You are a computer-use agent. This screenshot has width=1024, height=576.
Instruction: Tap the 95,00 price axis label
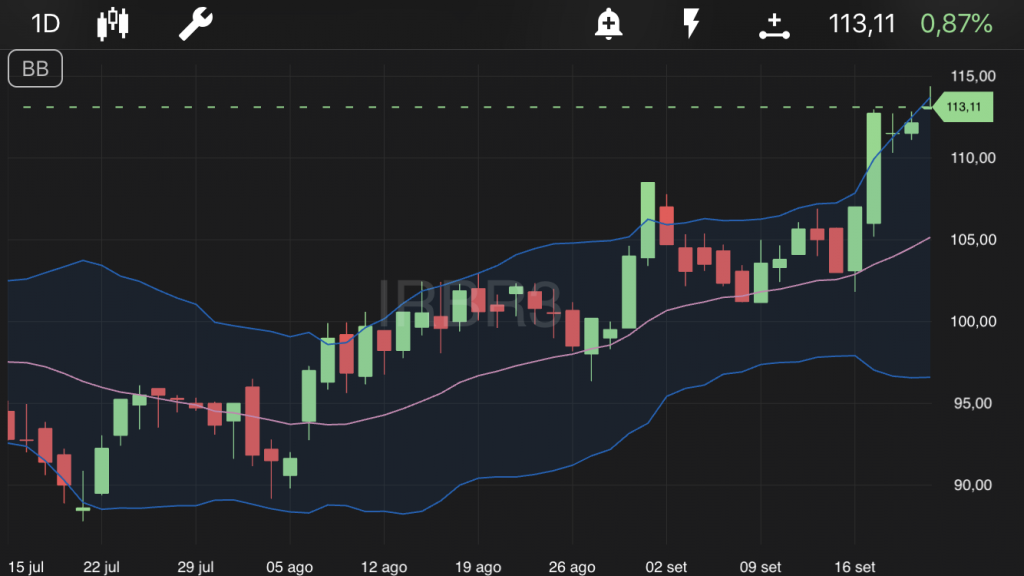click(x=973, y=403)
